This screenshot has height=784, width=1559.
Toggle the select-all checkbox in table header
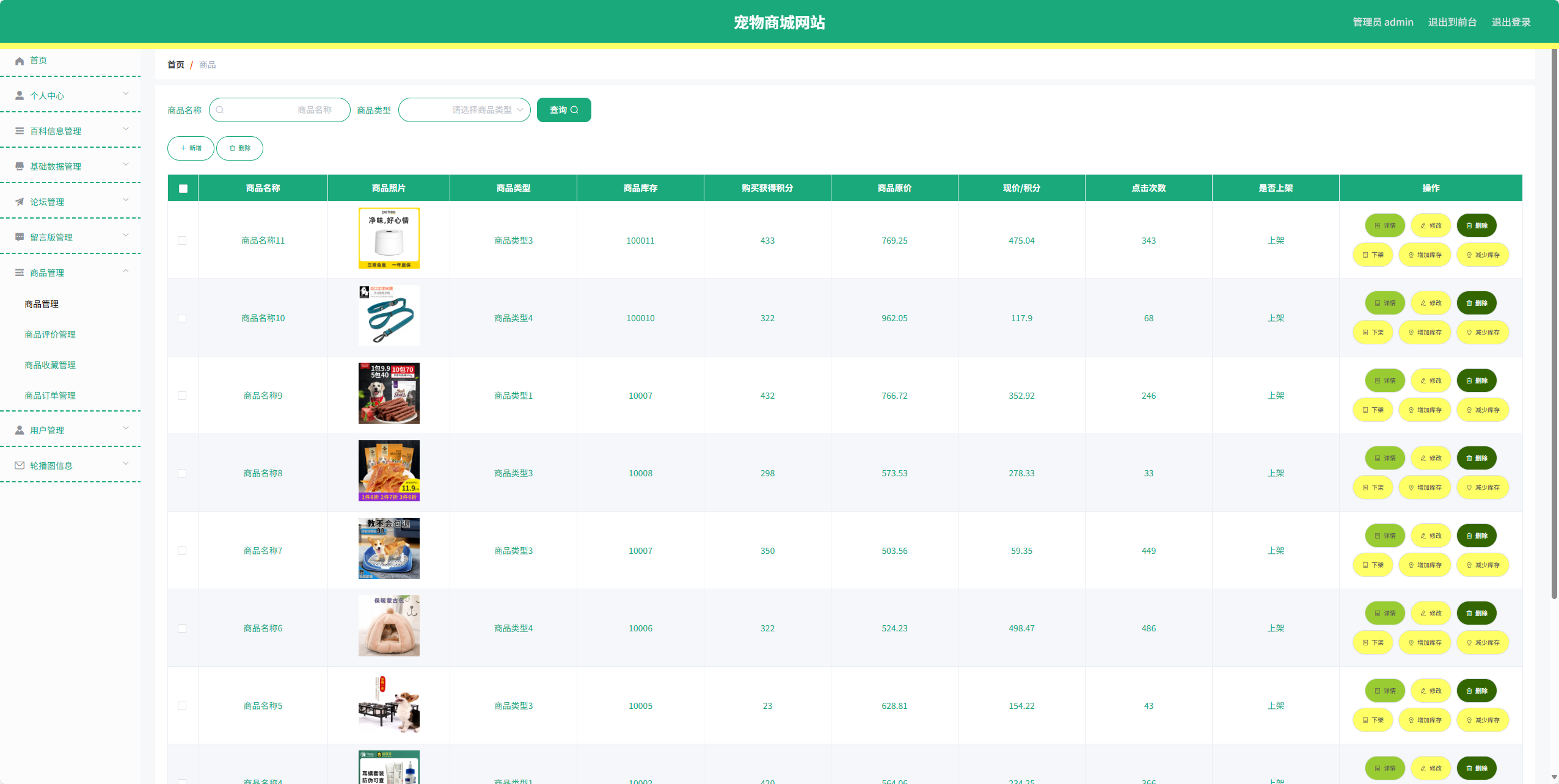183,189
